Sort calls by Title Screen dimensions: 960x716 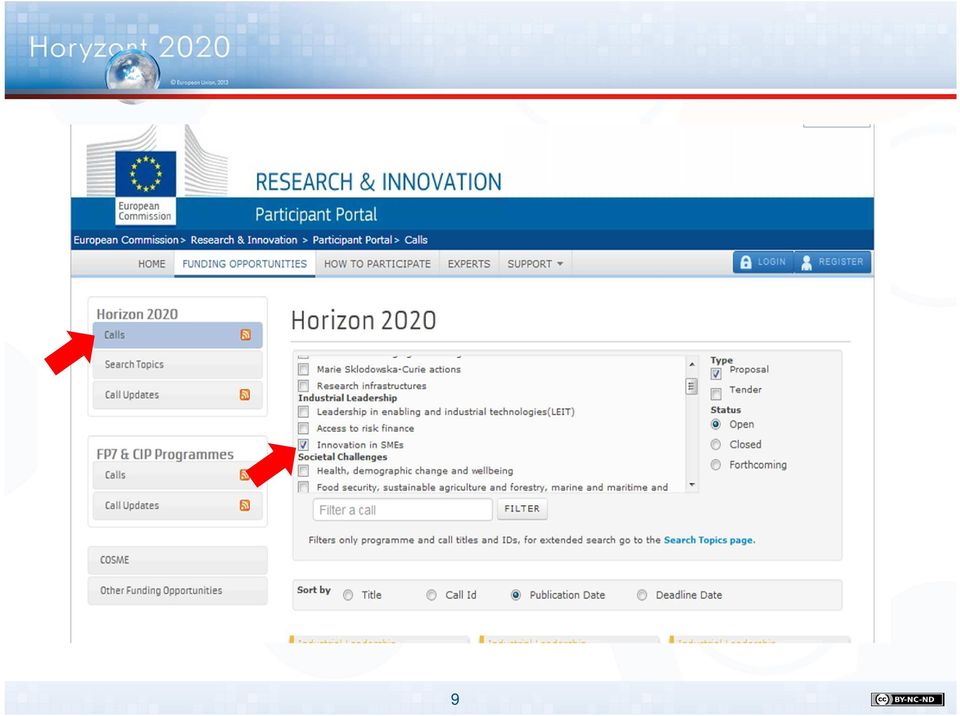click(348, 595)
